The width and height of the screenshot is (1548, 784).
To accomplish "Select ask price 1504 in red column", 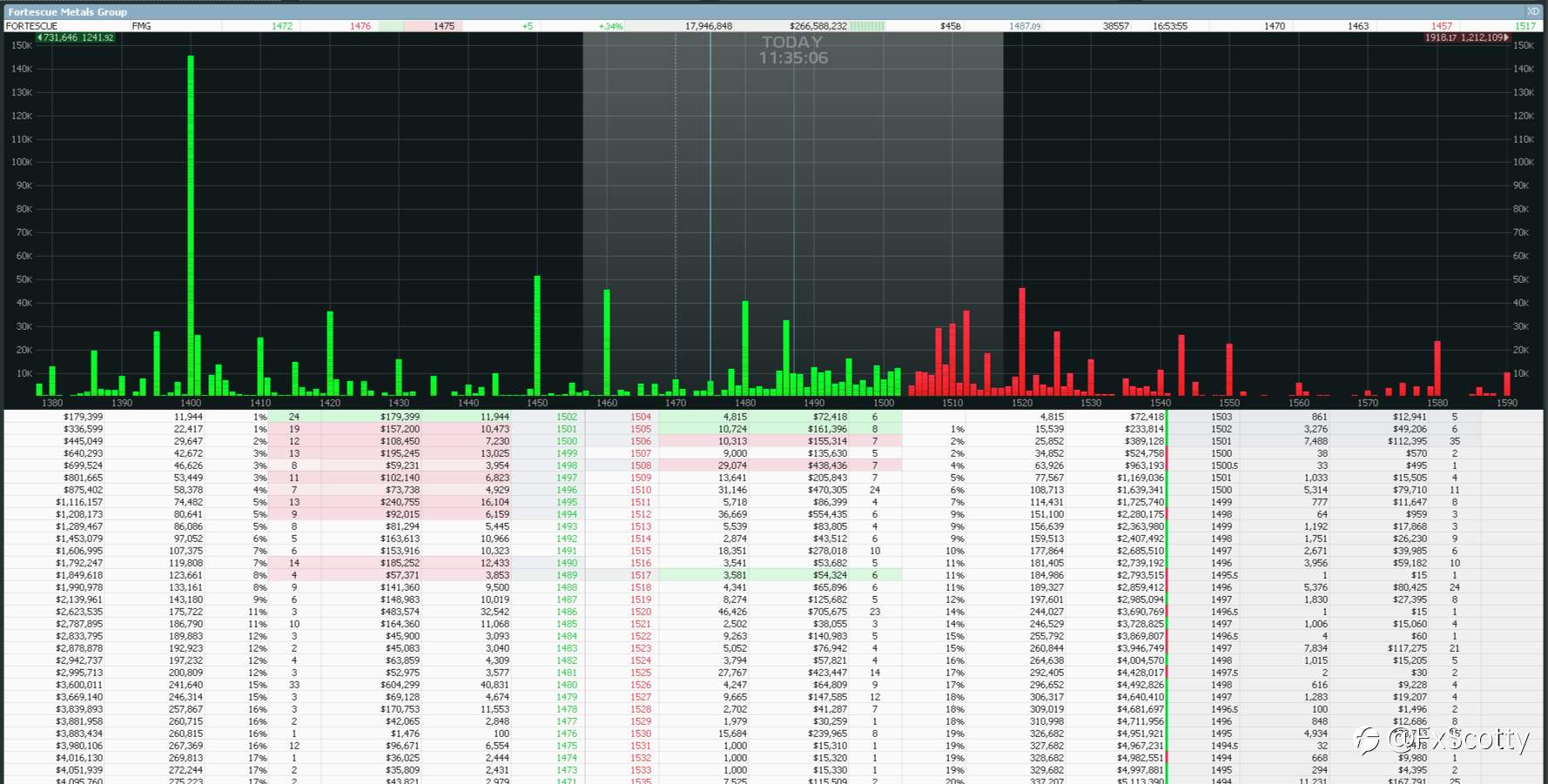I will 641,417.
